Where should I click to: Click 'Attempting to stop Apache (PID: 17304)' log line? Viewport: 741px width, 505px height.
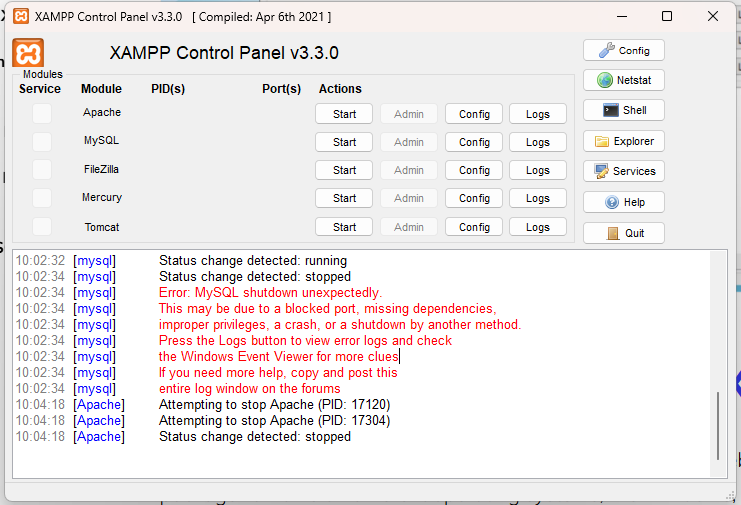(275, 420)
